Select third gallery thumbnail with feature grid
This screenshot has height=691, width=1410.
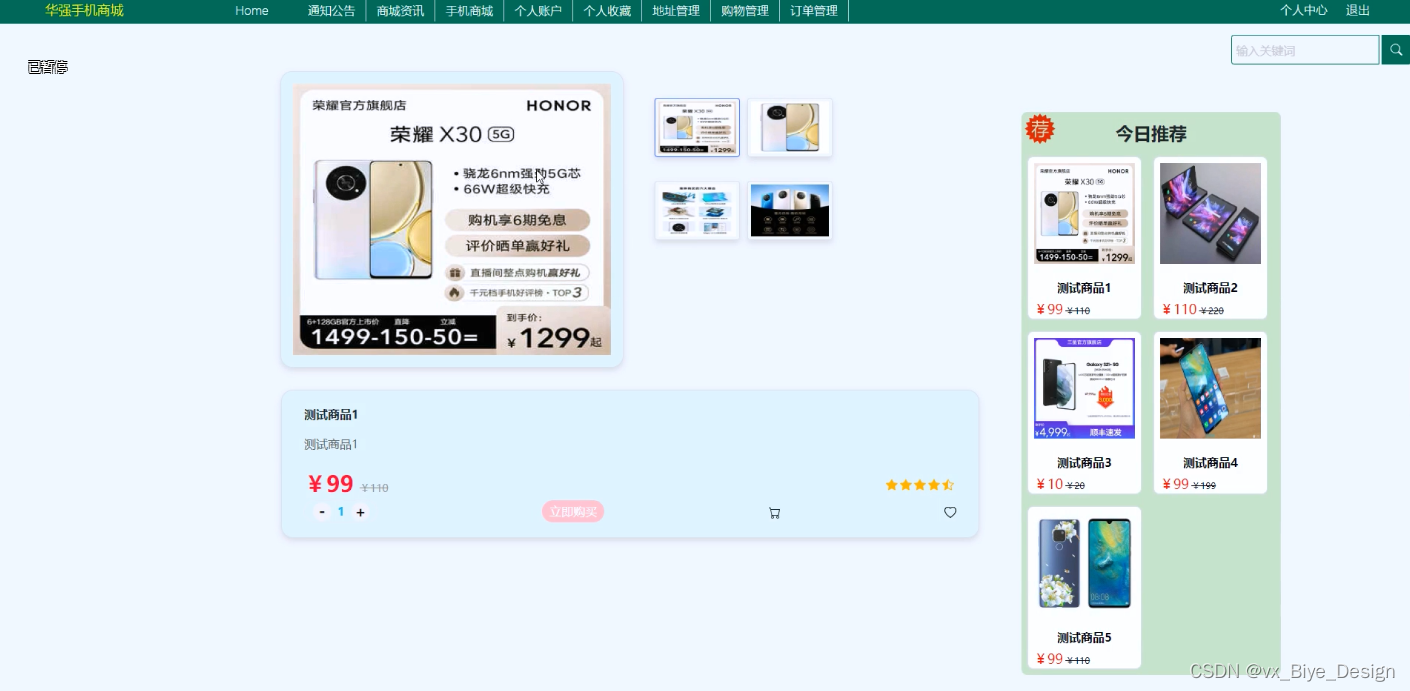click(x=697, y=211)
